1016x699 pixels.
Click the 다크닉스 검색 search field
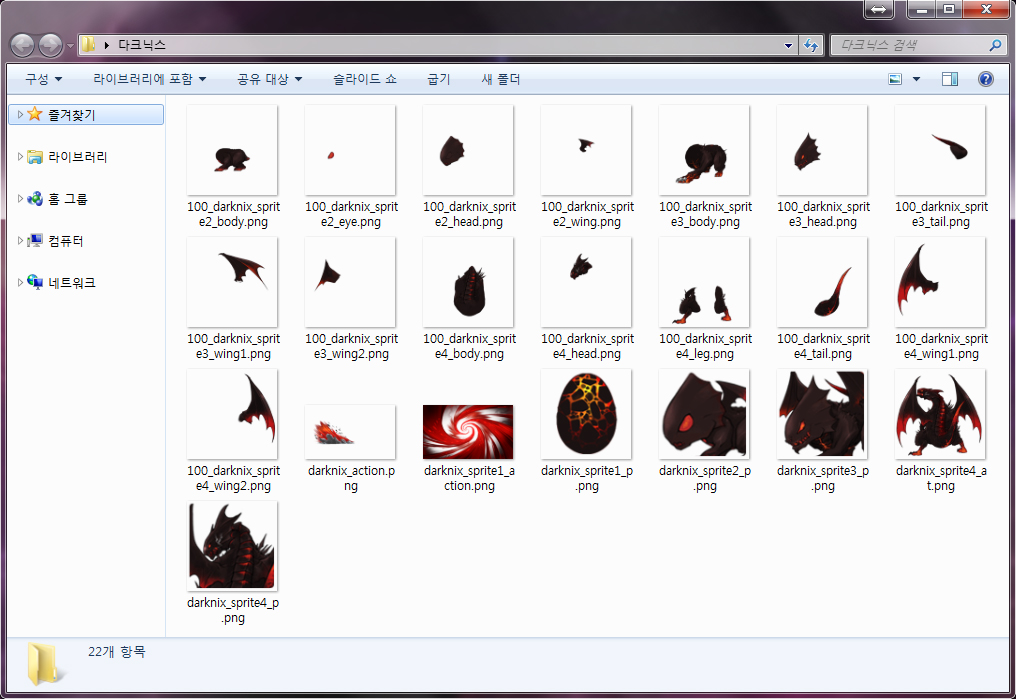pyautogui.click(x=910, y=45)
